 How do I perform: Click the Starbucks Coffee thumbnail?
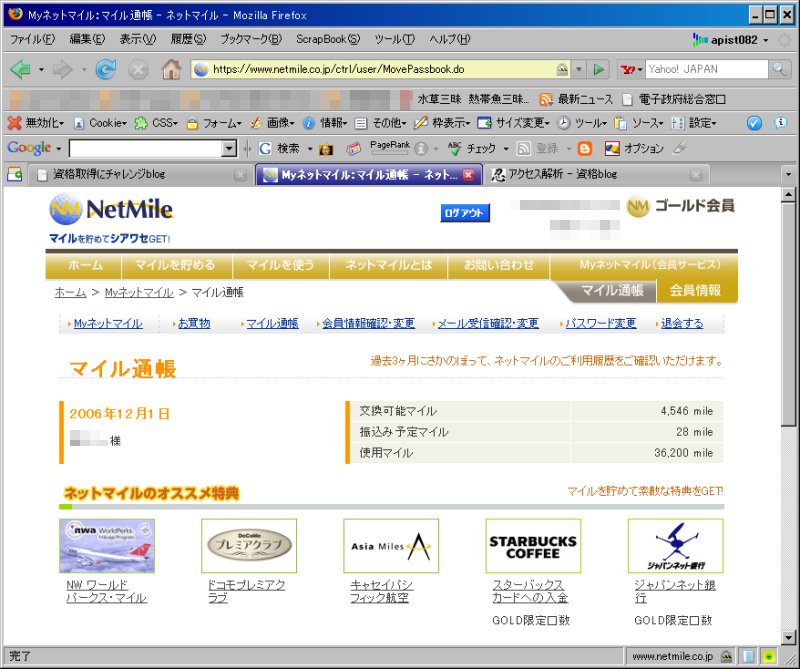click(533, 546)
